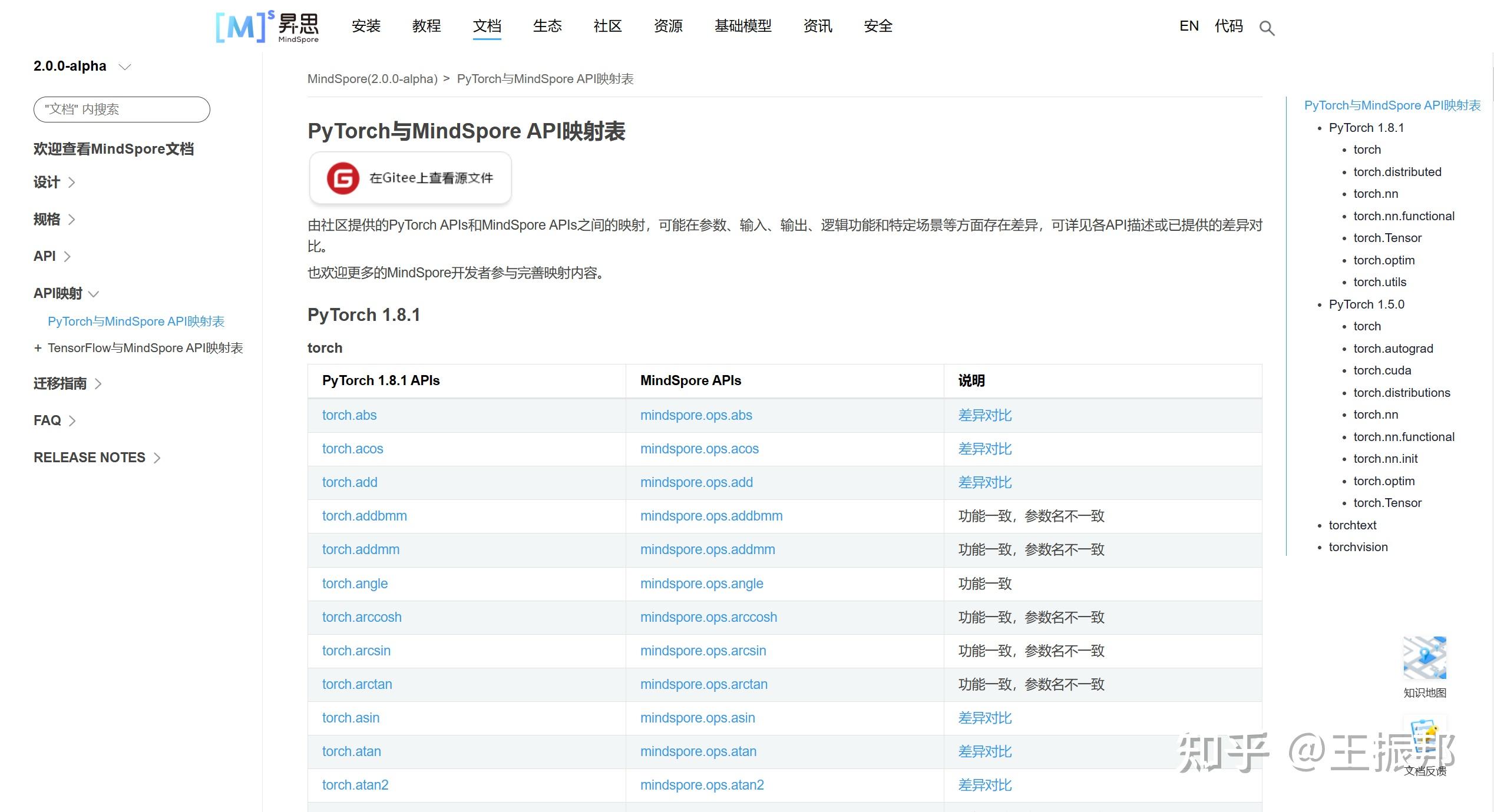
Task: Click inside the 文档内搜索 search field
Action: [x=121, y=109]
